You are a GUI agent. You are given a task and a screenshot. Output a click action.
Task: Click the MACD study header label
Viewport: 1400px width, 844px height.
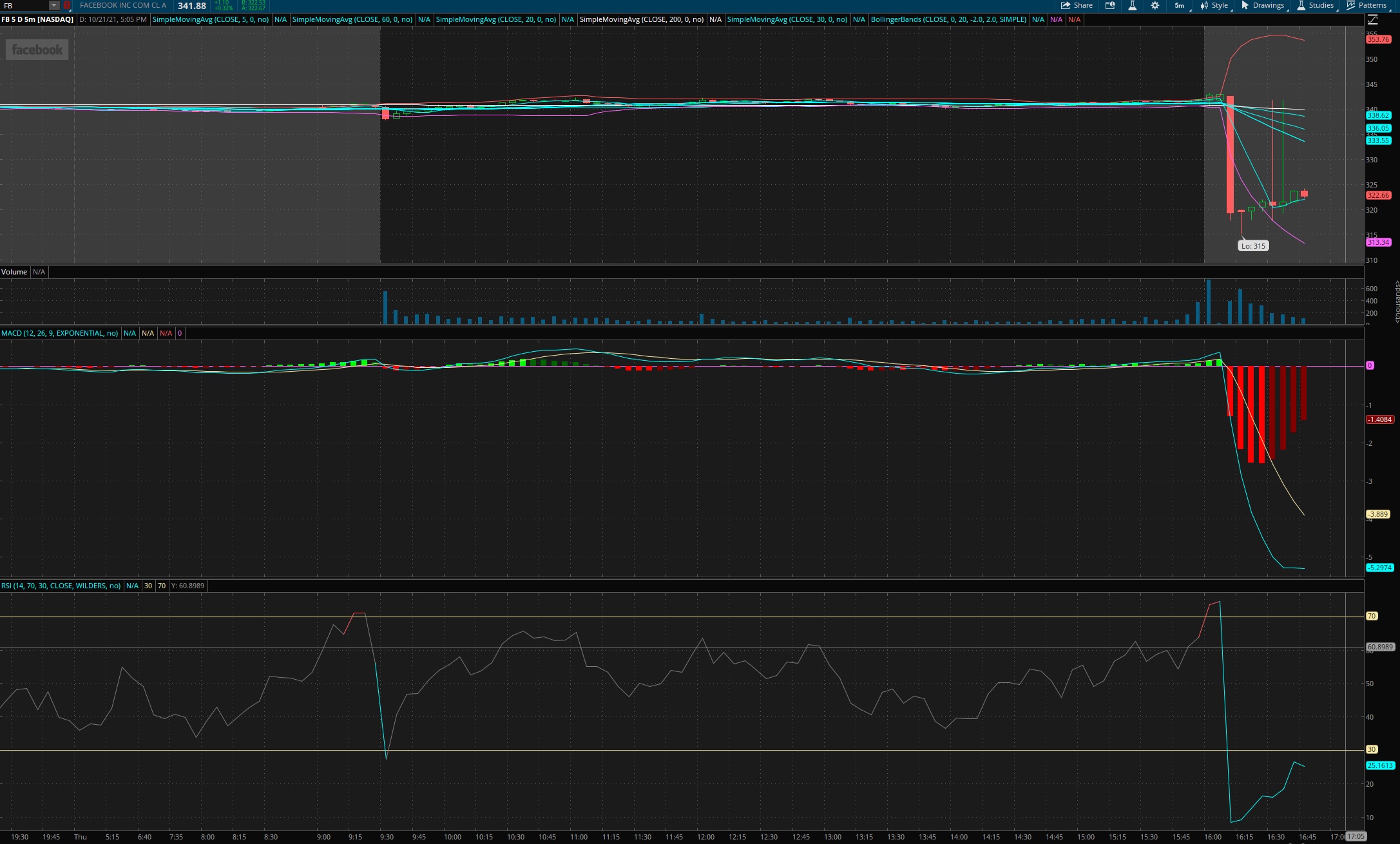[x=59, y=333]
